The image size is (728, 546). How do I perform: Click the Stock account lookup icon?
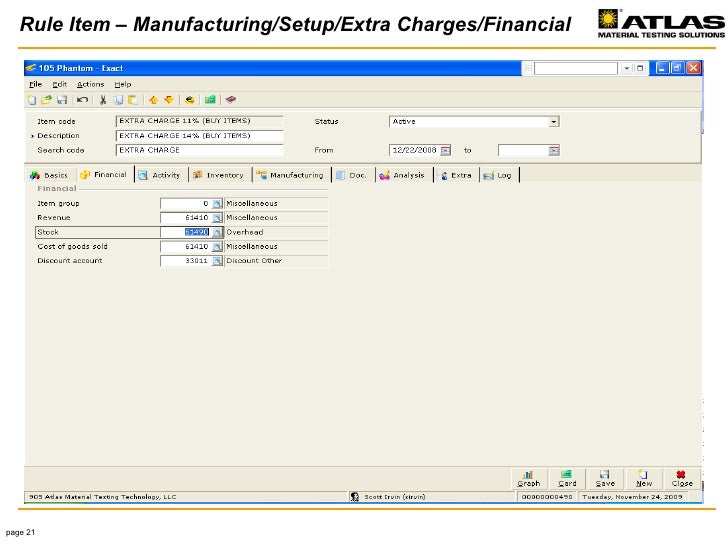tap(217, 232)
